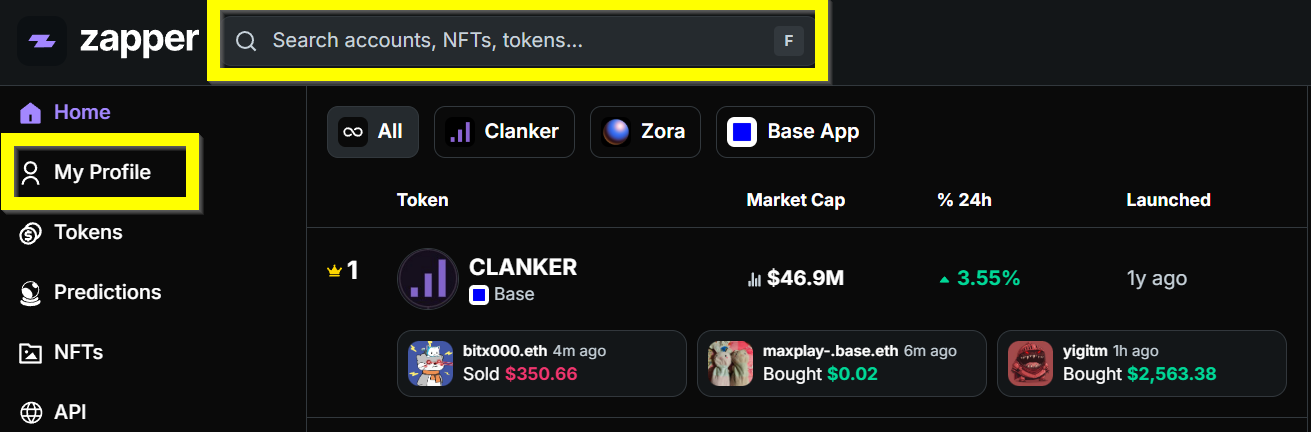Select the Base App filter
The height and width of the screenshot is (432, 1311).
[795, 132]
